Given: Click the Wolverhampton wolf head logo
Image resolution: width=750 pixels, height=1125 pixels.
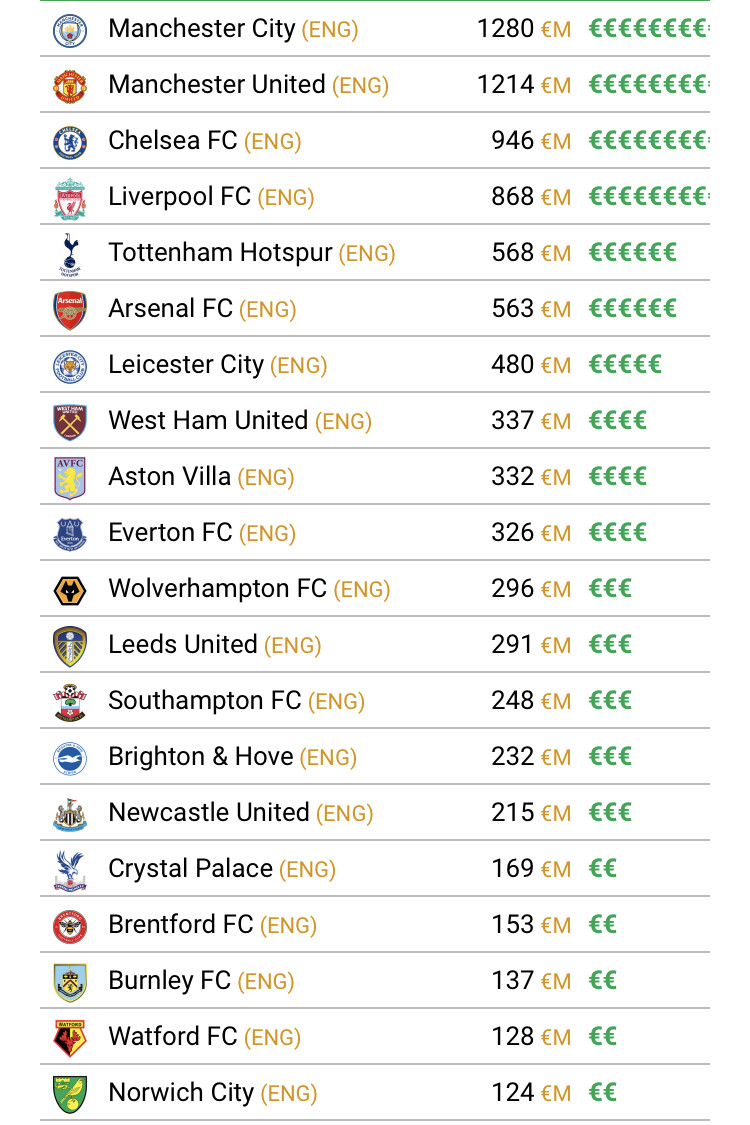Looking at the screenshot, I should click(70, 590).
